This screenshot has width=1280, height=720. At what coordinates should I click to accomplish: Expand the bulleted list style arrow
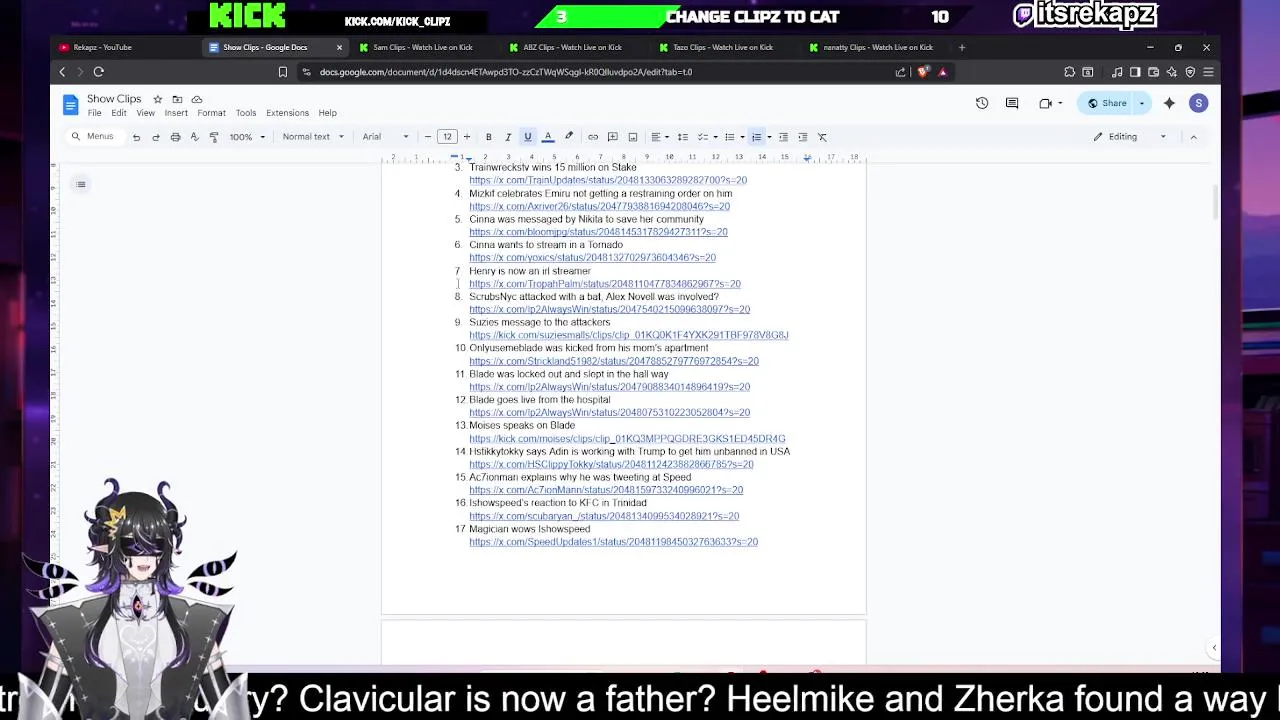point(742,137)
